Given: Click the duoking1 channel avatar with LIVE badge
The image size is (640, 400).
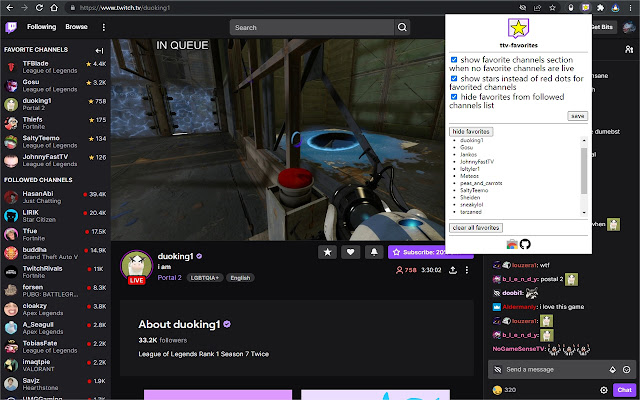Looking at the screenshot, I should pyautogui.click(x=136, y=267).
